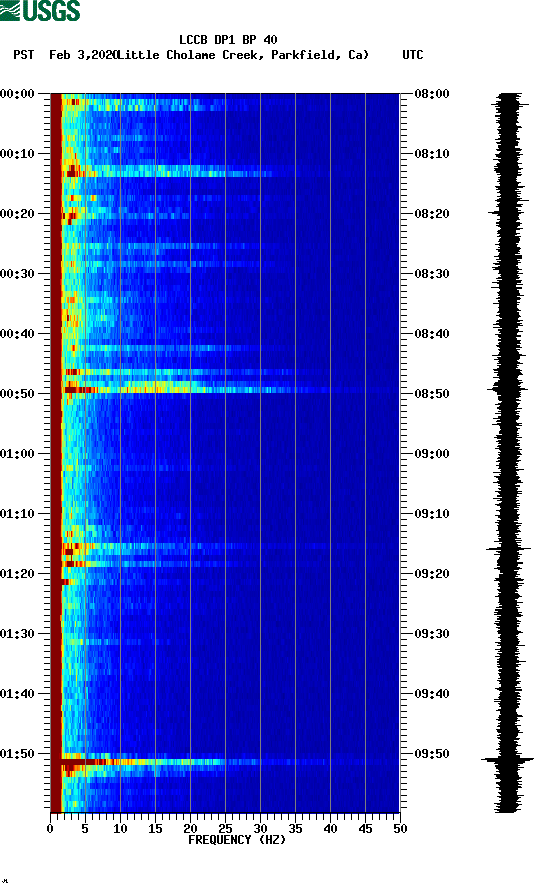Click the 08:50 UTC time label

coord(432,394)
